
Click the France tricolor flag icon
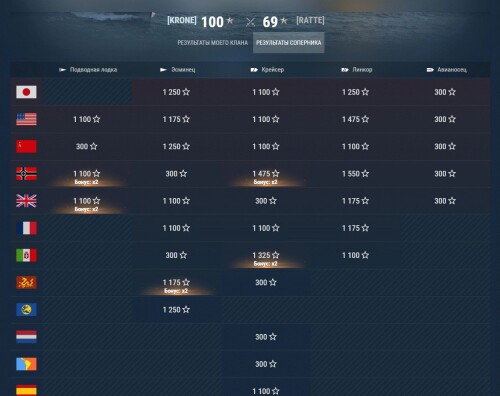click(x=26, y=228)
